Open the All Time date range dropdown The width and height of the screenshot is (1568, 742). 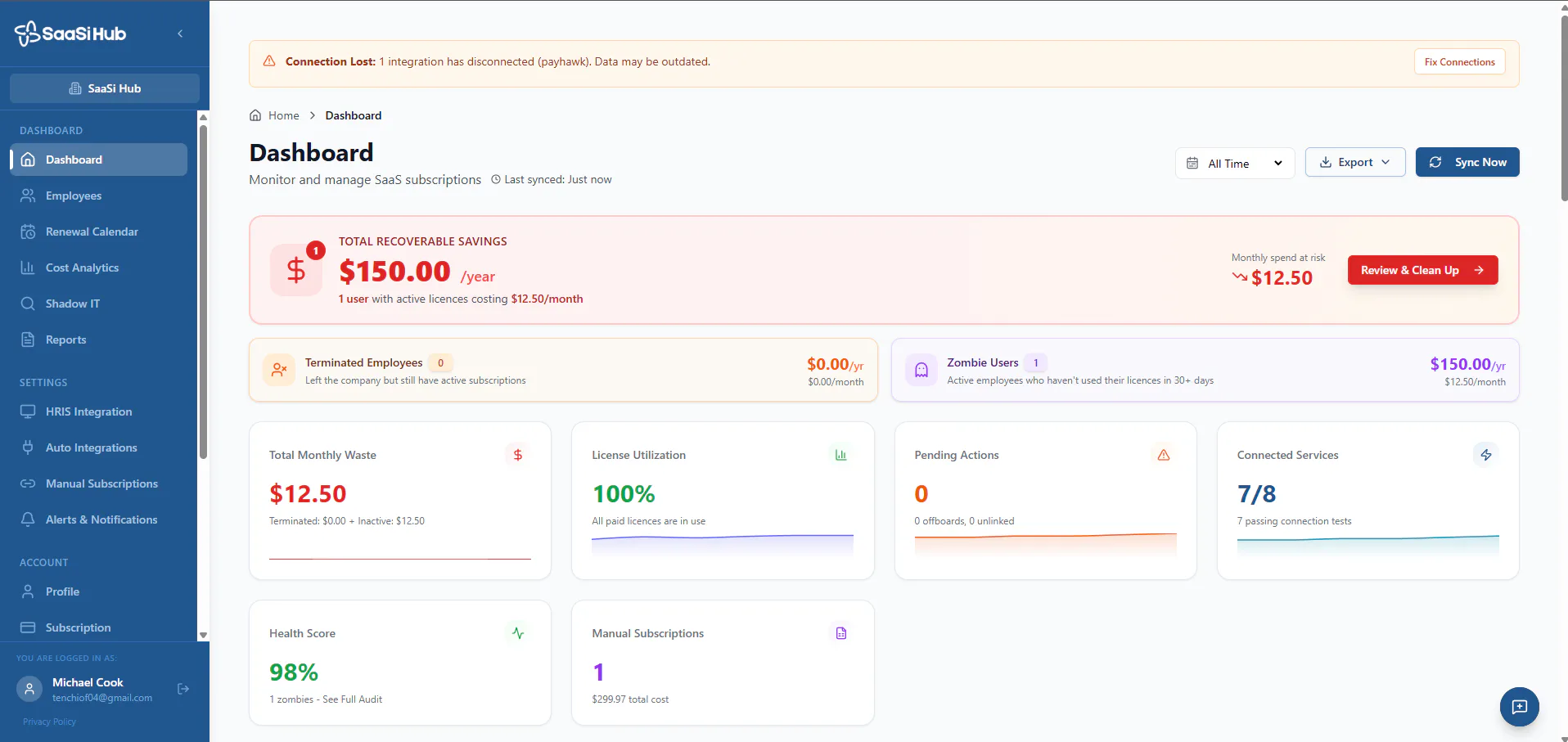coord(1235,163)
